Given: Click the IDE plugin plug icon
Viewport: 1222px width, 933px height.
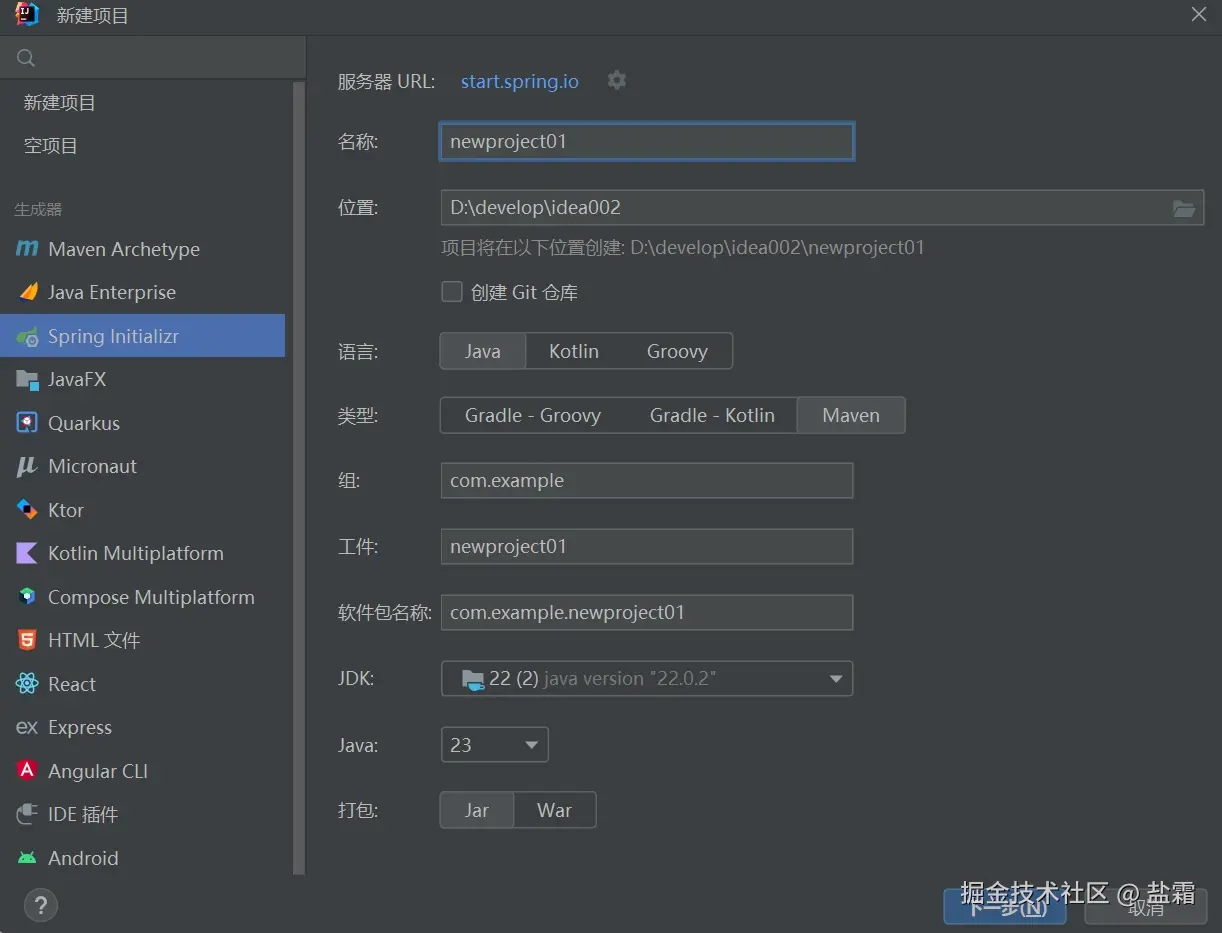Looking at the screenshot, I should tap(27, 814).
